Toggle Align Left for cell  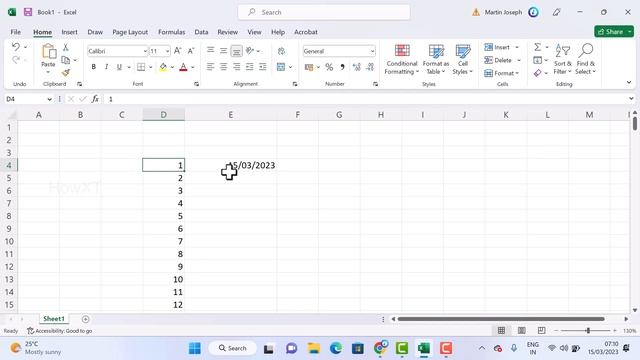click(x=210, y=67)
